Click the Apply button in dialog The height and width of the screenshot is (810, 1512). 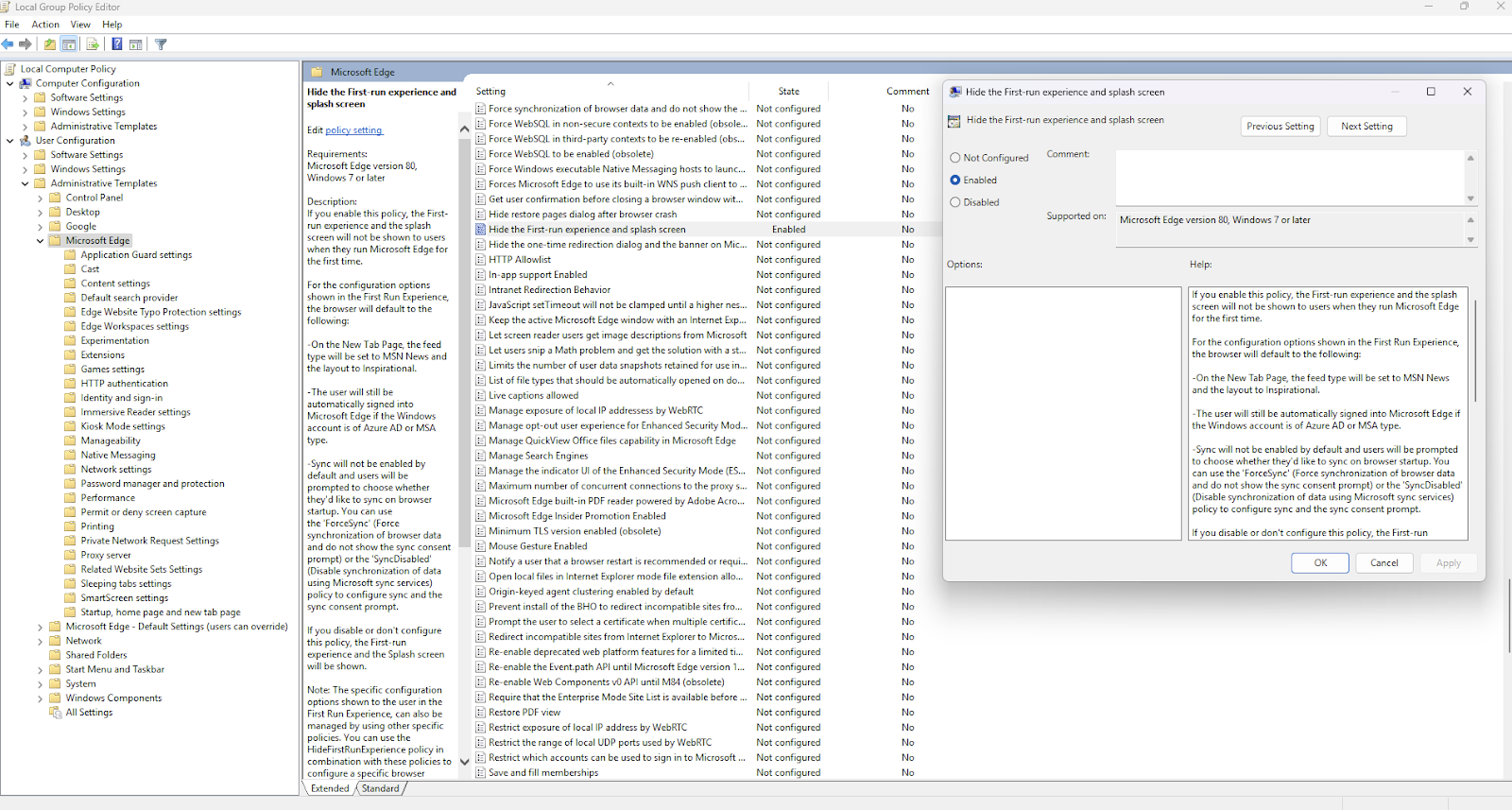coord(1449,562)
